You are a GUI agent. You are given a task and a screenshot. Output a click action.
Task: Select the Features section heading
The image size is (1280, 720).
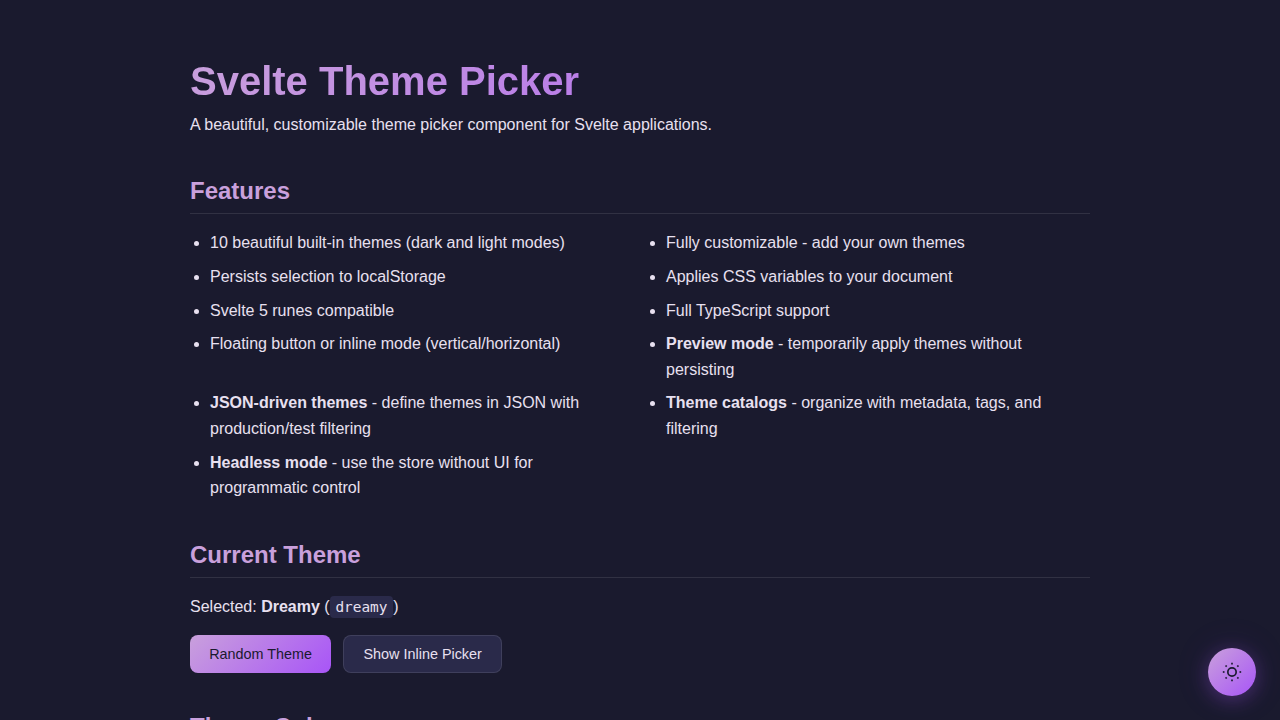tap(240, 191)
